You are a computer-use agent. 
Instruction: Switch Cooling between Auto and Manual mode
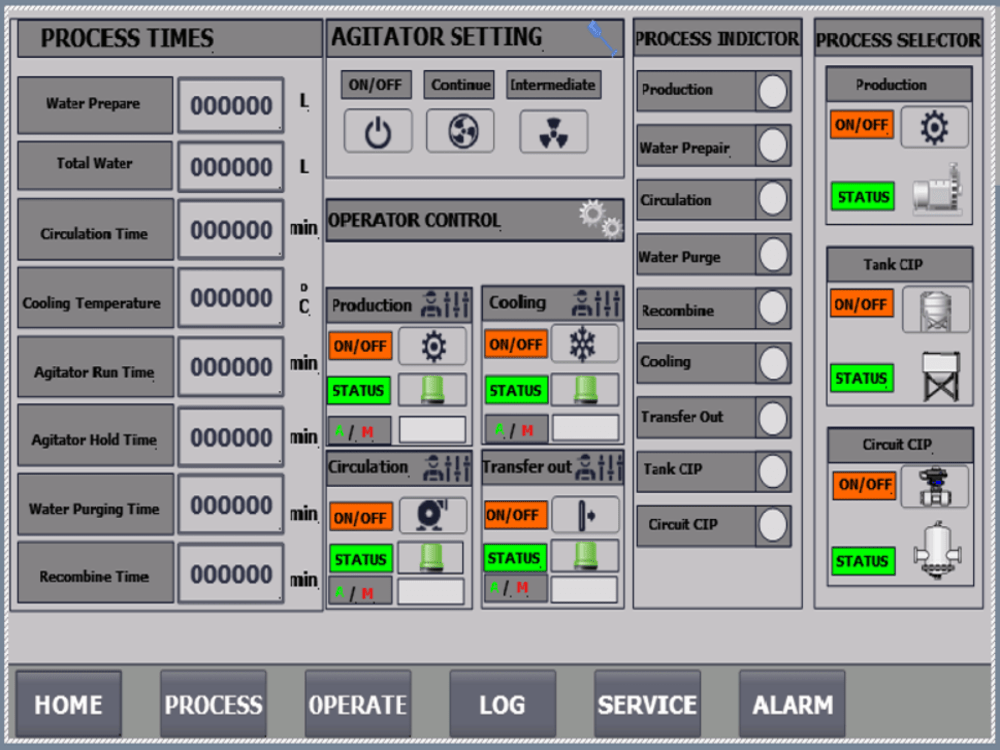516,430
